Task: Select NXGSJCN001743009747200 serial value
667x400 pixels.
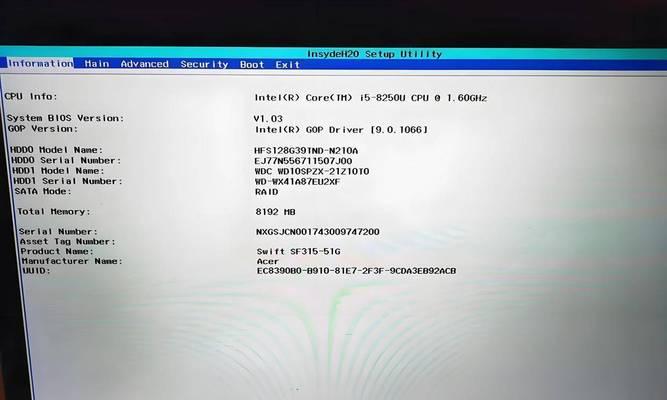Action: pos(317,232)
